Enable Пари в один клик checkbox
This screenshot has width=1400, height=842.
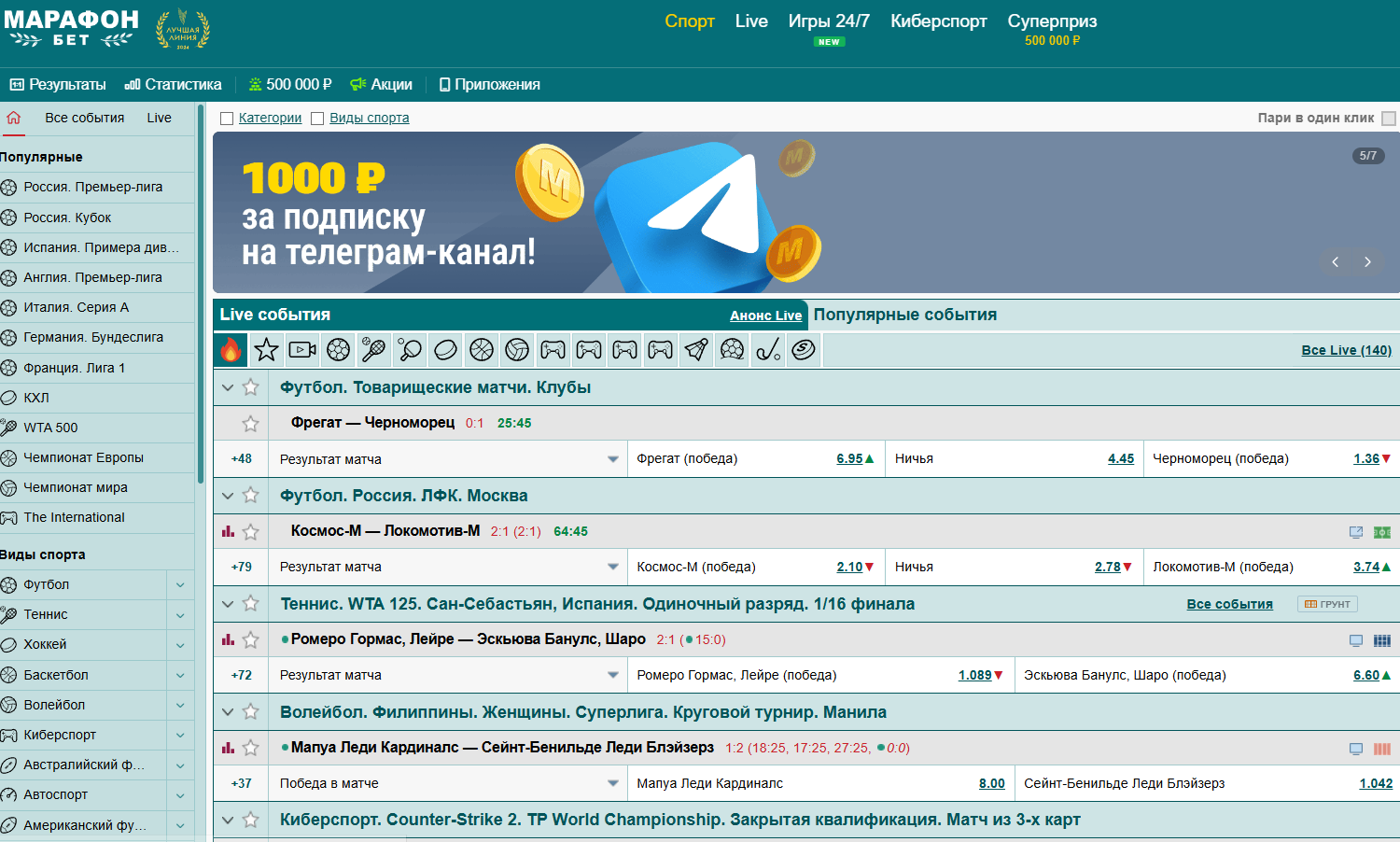click(x=1389, y=119)
